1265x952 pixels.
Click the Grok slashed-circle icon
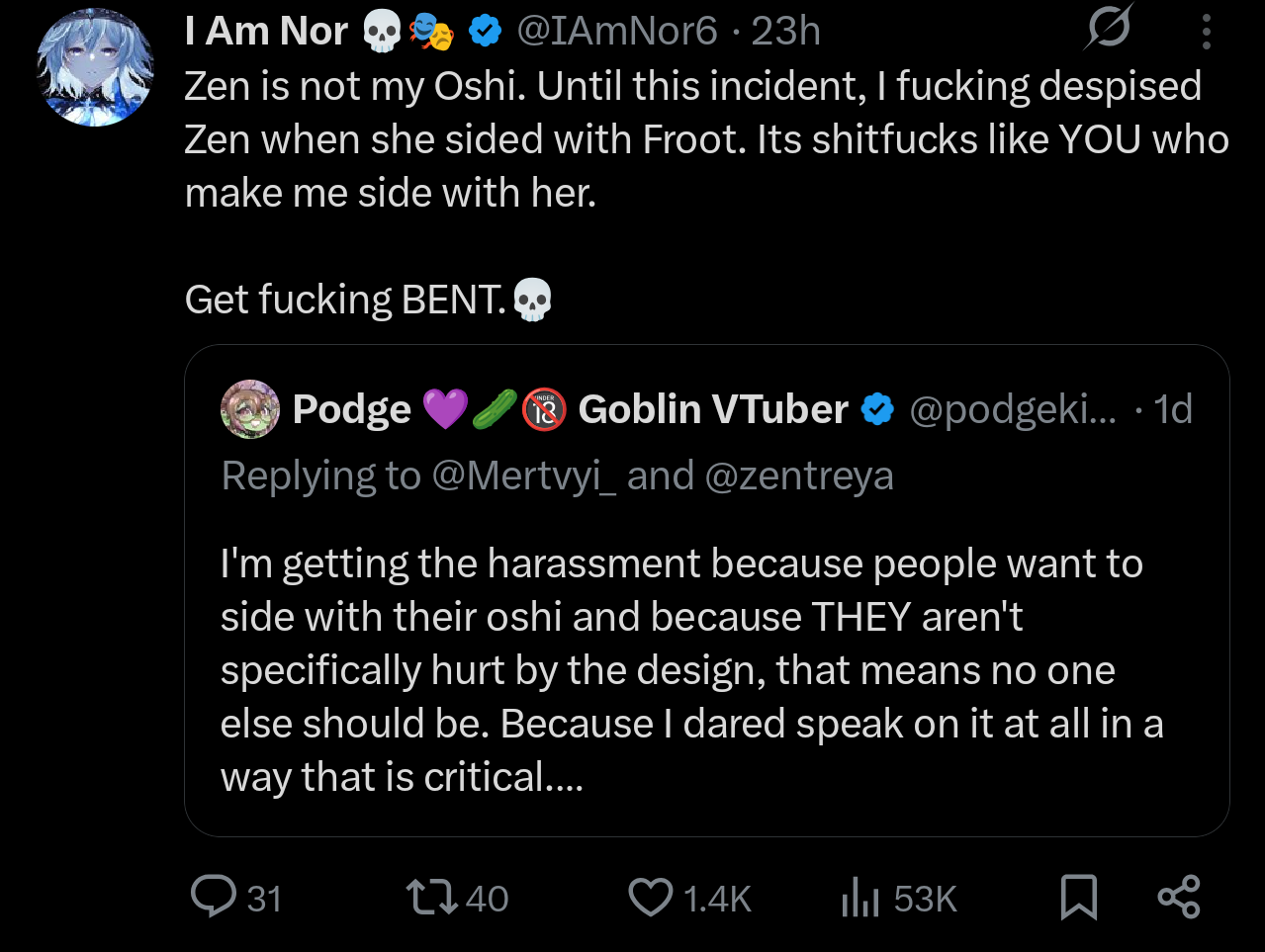[x=1108, y=28]
